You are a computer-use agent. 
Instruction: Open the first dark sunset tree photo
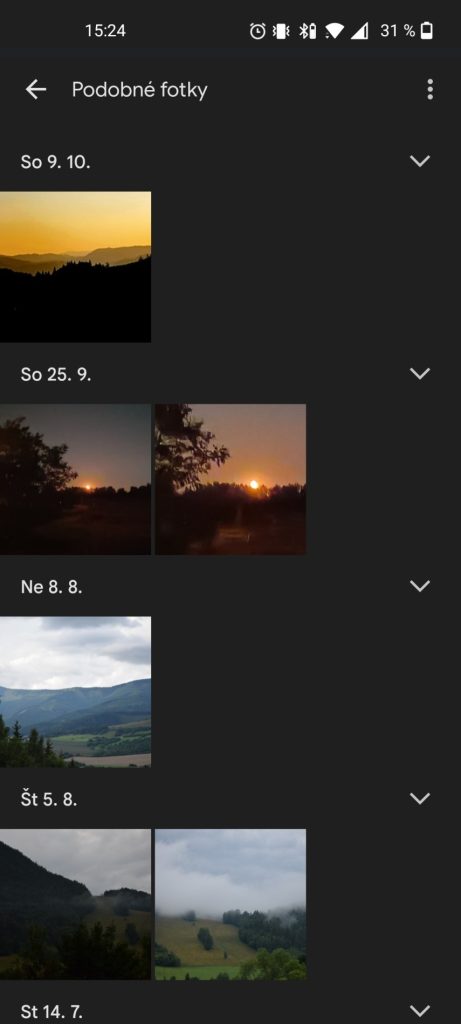click(75, 479)
